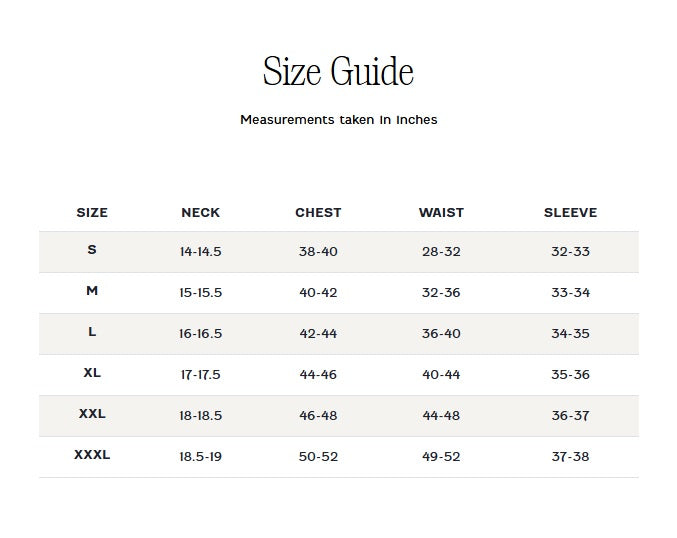Select neck value 14-14.5 for size S
The width and height of the screenshot is (677, 538).
pyautogui.click(x=201, y=252)
